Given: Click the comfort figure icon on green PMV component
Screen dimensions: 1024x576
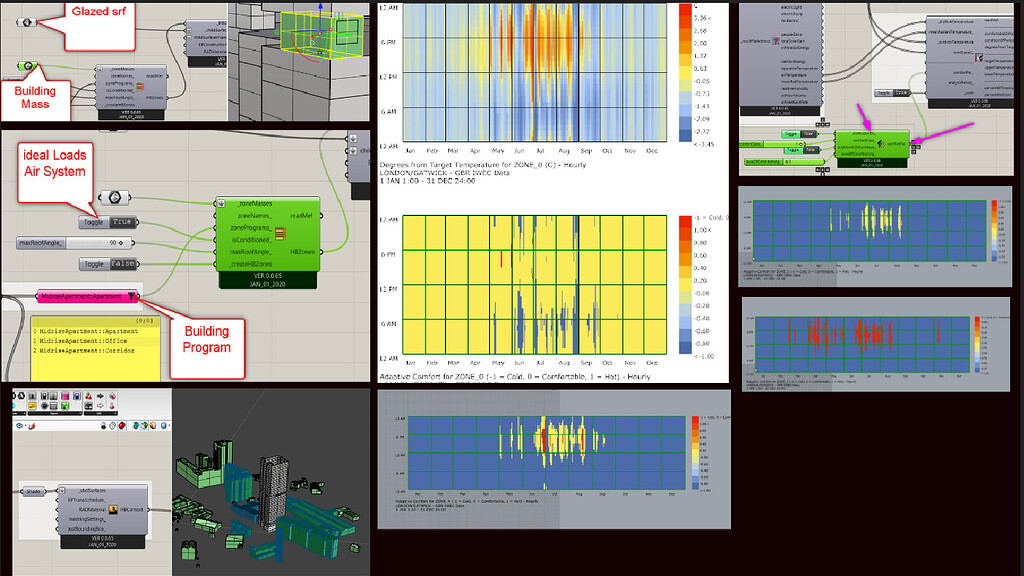Looking at the screenshot, I should [x=881, y=144].
